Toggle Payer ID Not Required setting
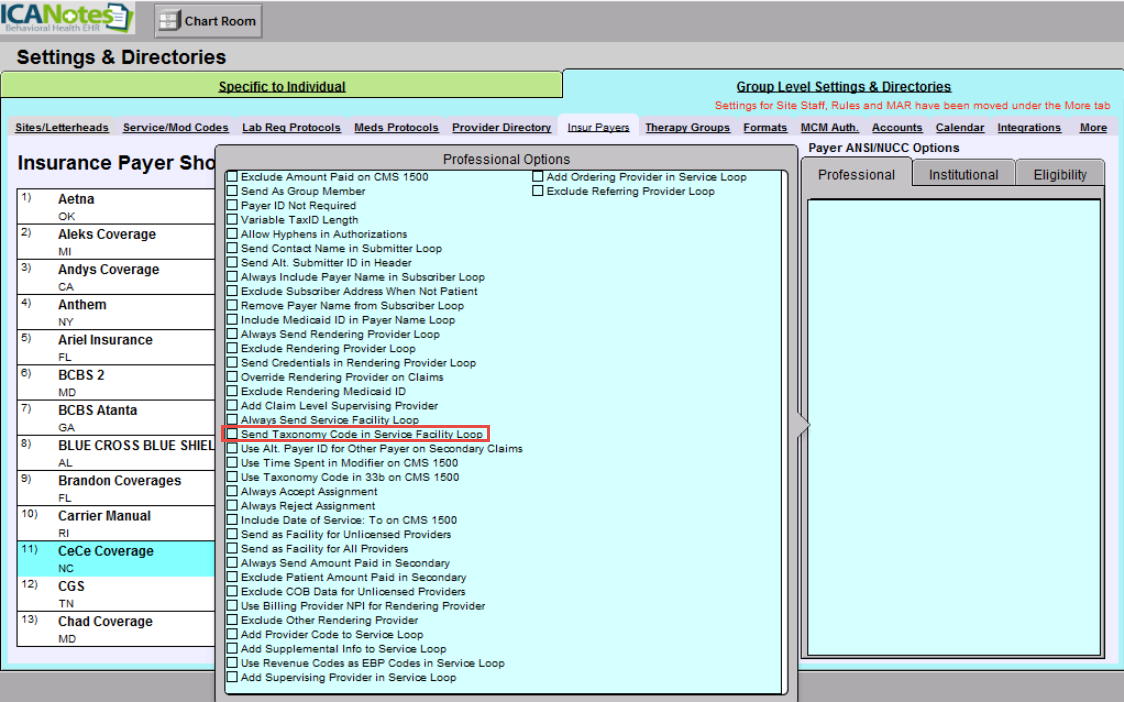Viewport: 1124px width, 702px height. [x=232, y=205]
